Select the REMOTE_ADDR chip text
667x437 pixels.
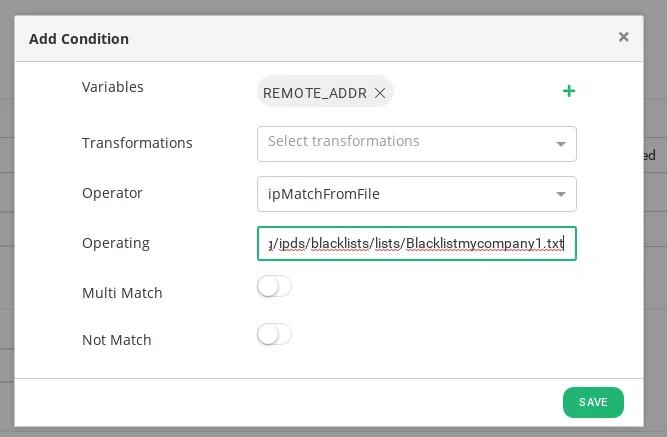315,93
